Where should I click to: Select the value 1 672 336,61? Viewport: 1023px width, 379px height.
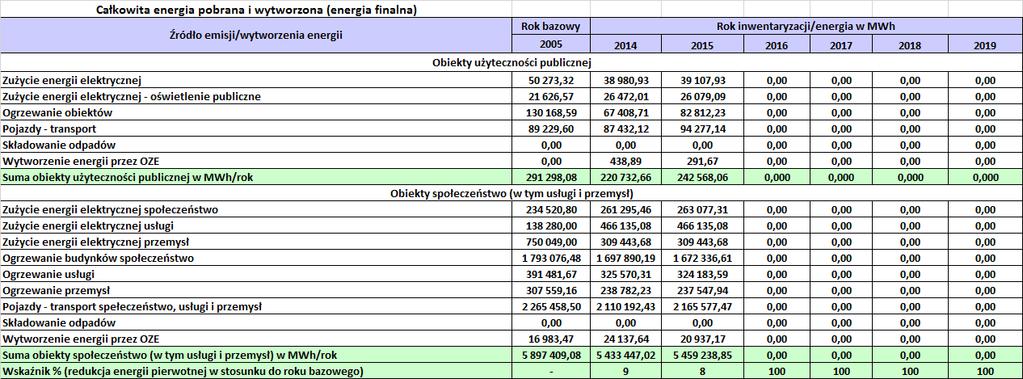pyautogui.click(x=703, y=258)
